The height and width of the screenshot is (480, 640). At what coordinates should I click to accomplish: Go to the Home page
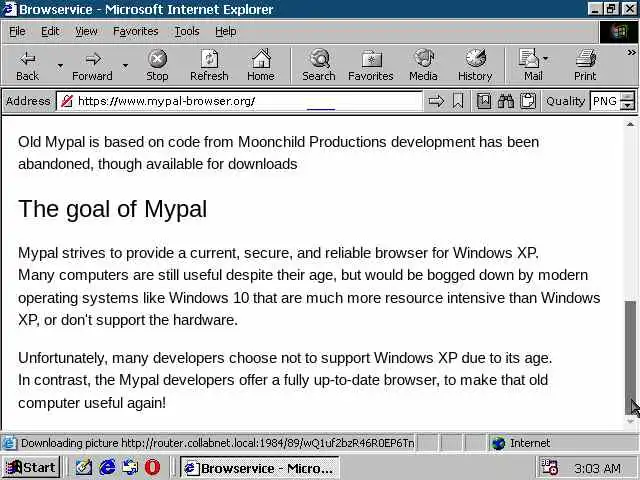coord(261,65)
